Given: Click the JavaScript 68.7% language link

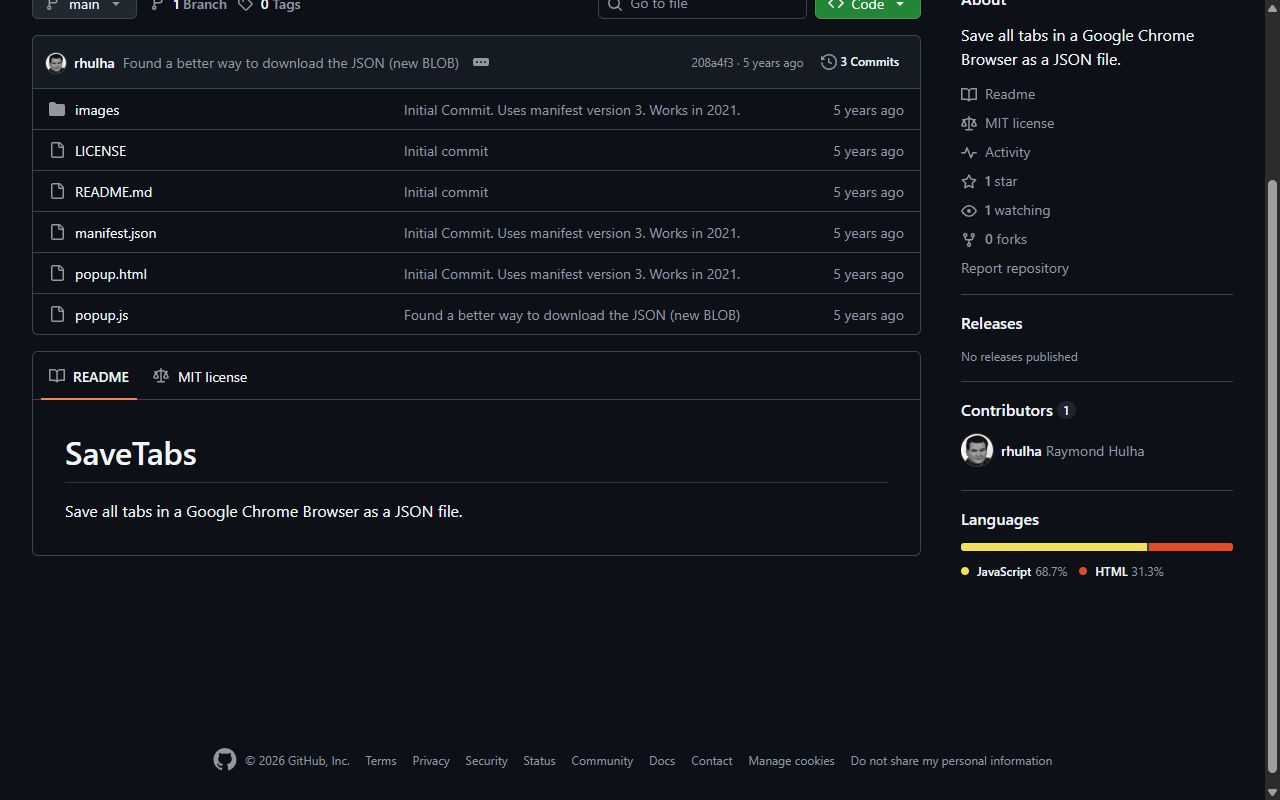Looking at the screenshot, I should pos(1014,572).
